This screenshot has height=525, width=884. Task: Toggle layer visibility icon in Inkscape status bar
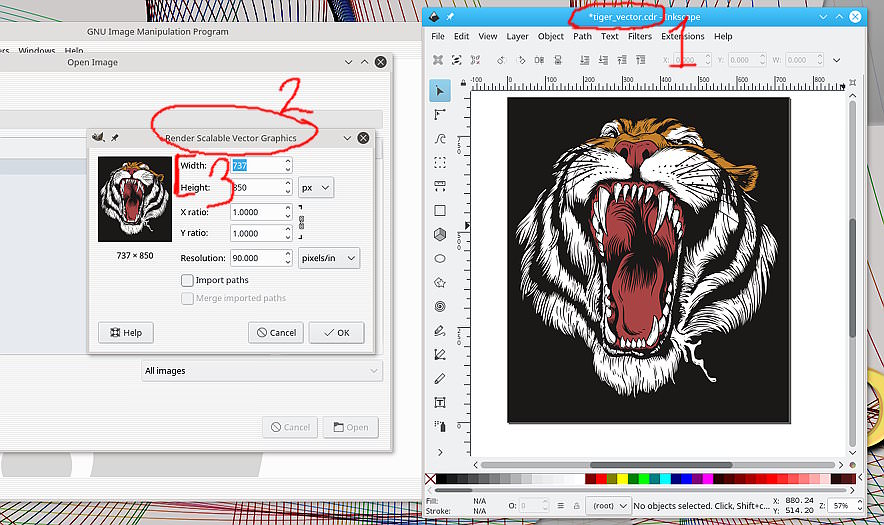click(x=560, y=506)
